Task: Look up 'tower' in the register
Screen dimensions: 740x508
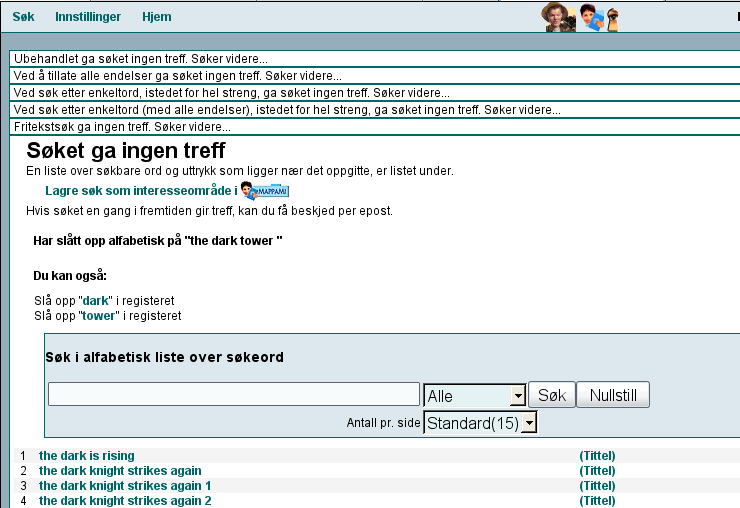Action: 99,316
